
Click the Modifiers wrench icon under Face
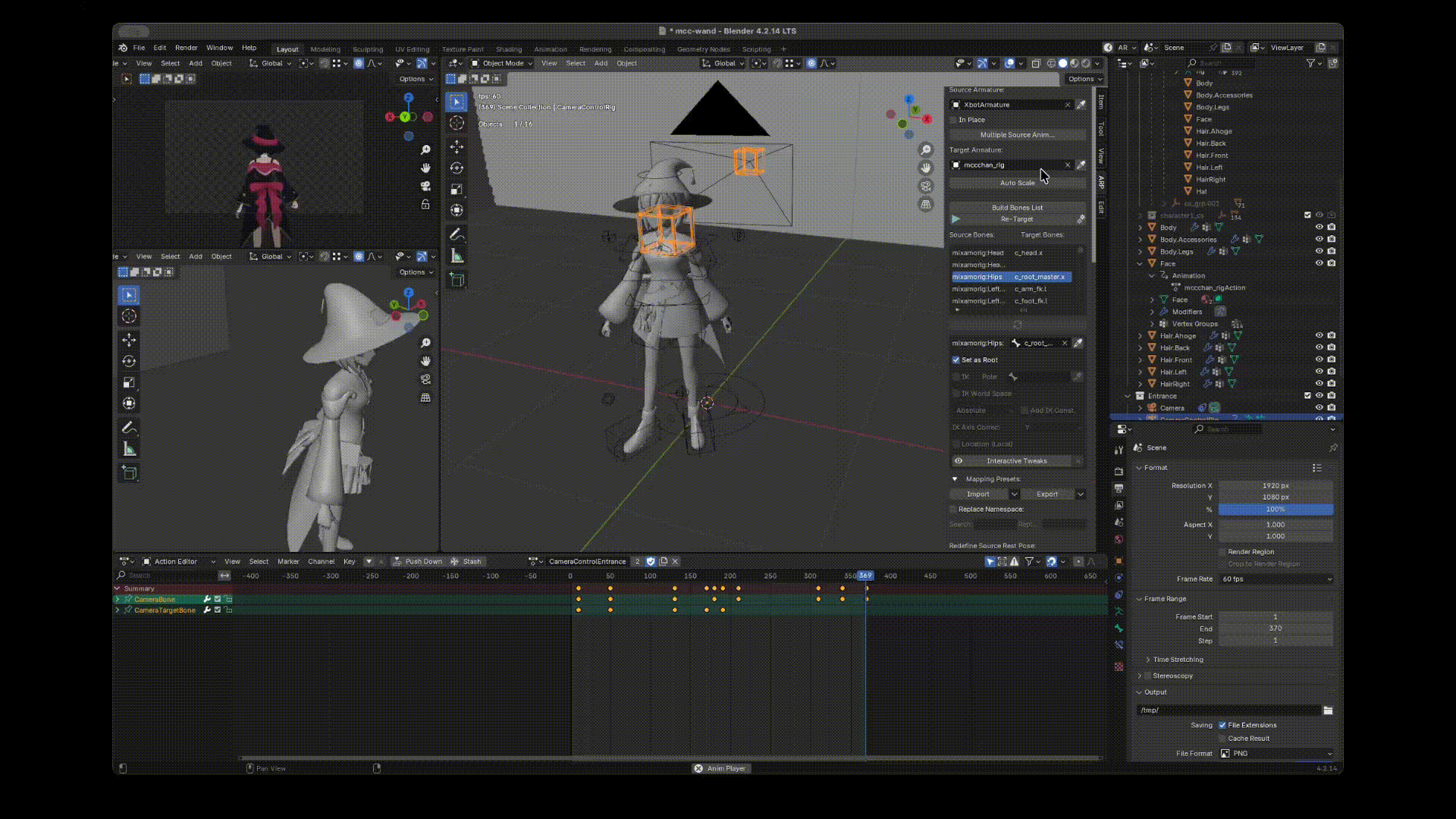(x=1163, y=312)
